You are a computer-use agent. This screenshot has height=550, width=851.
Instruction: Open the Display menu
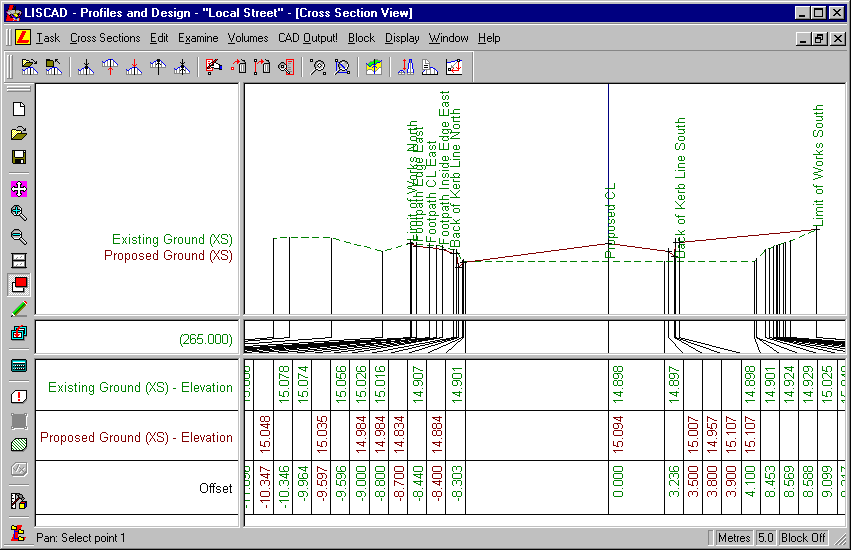[402, 38]
